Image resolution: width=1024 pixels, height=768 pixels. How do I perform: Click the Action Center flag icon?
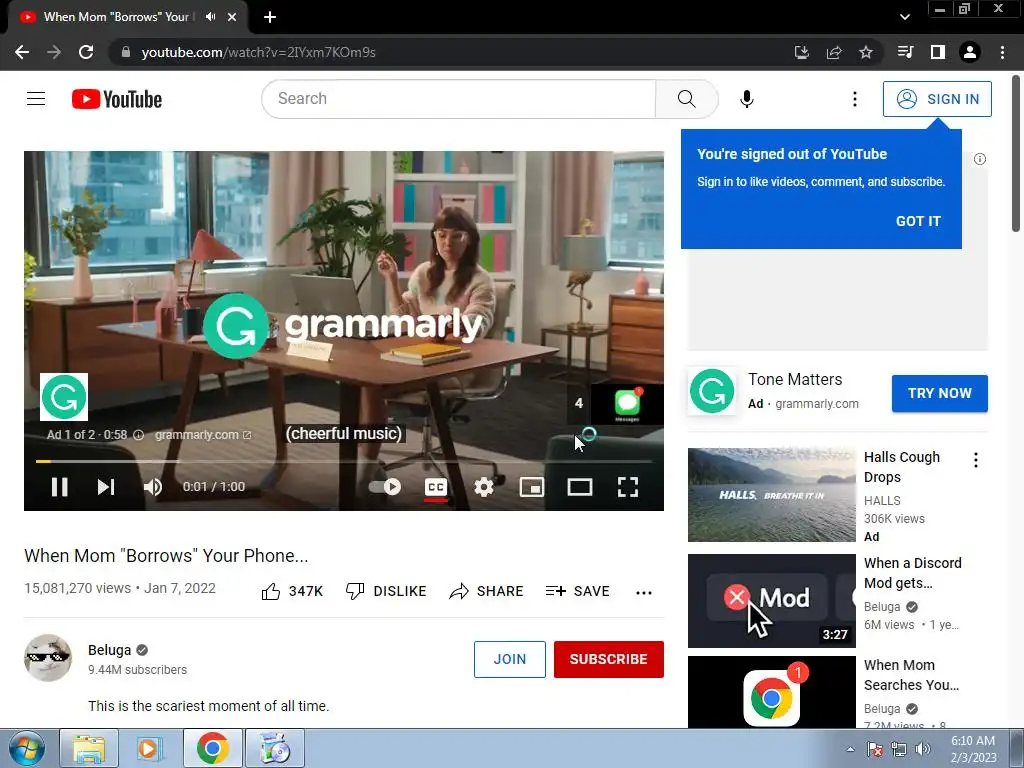coord(875,749)
